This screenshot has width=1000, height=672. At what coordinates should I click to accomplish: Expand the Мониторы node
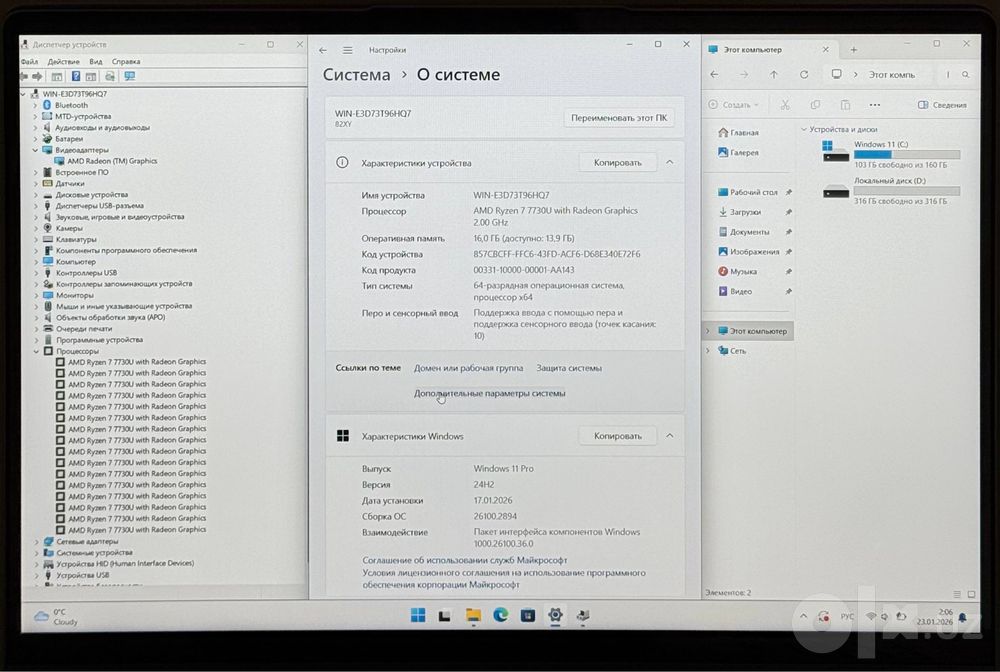click(x=36, y=295)
